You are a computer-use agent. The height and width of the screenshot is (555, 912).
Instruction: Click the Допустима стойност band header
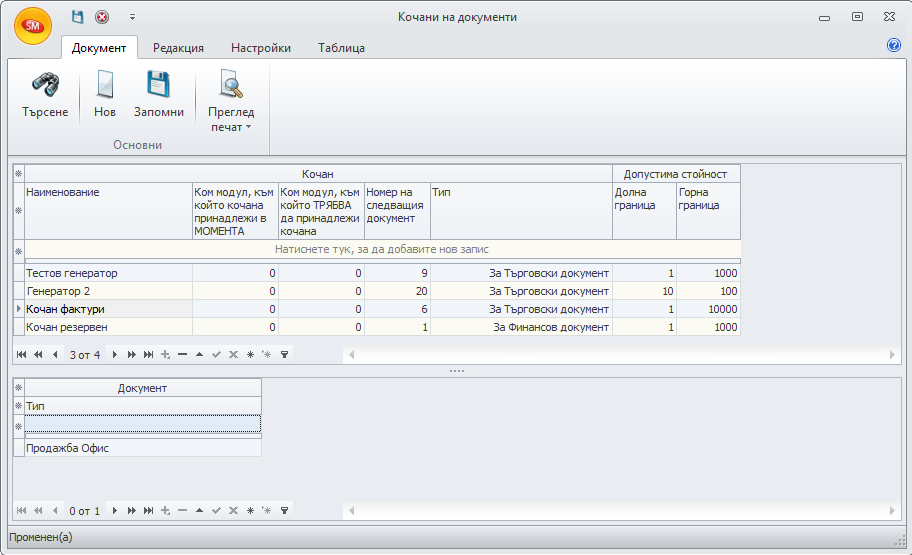(676, 174)
